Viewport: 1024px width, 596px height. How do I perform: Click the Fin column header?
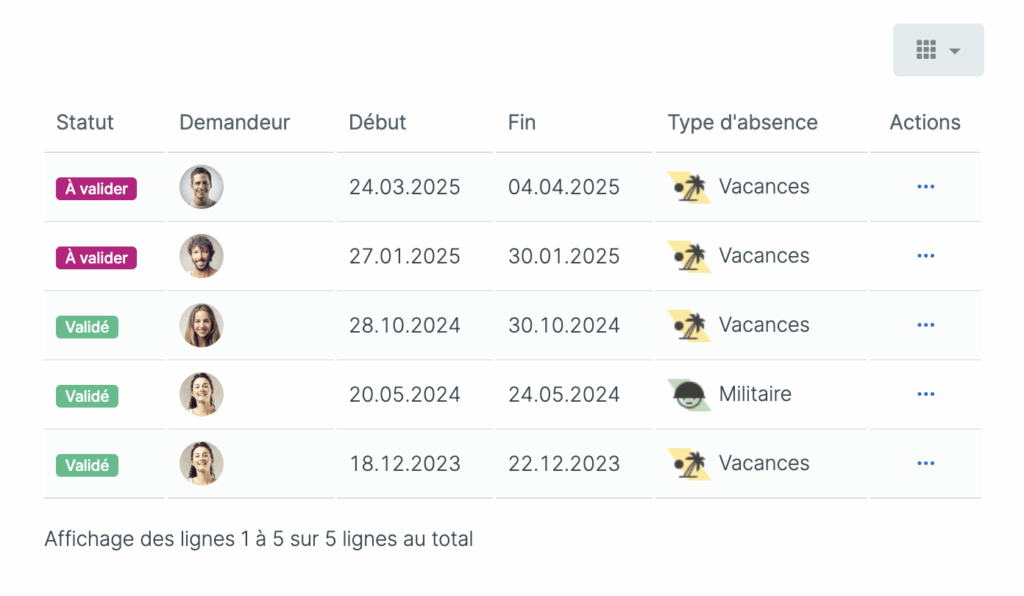click(521, 122)
